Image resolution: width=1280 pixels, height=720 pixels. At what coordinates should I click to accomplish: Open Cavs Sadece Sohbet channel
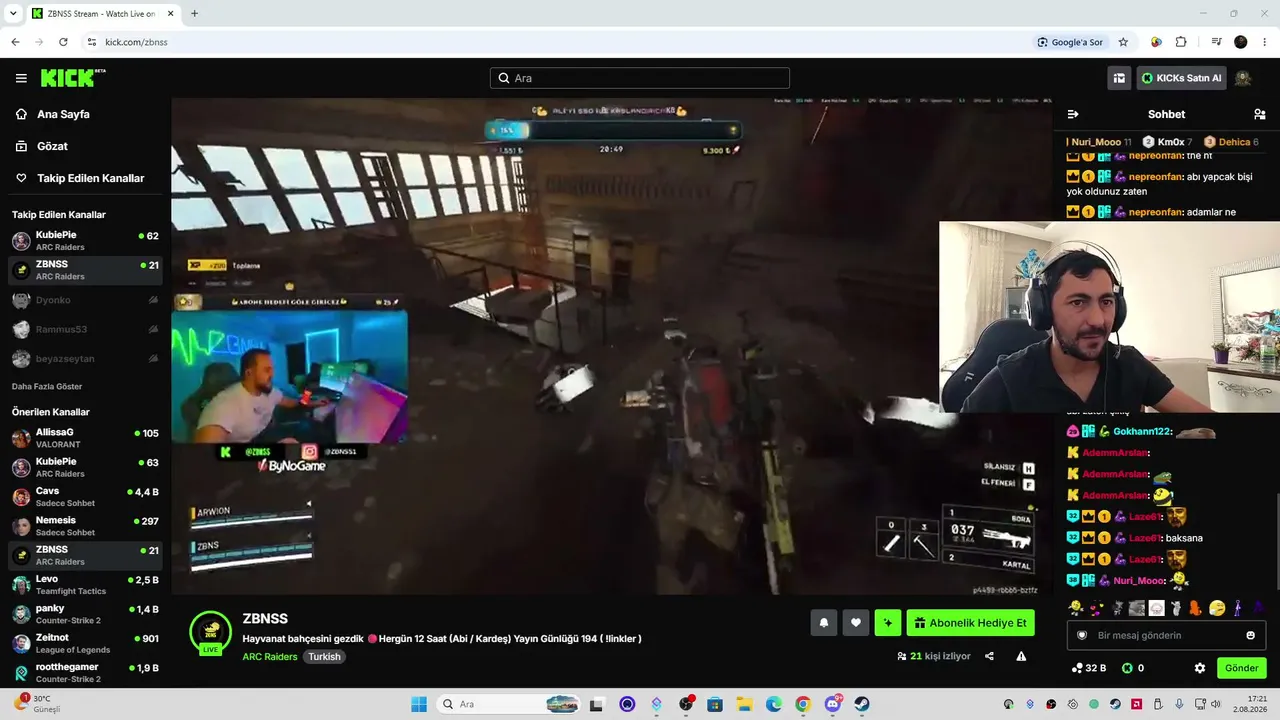click(x=85, y=497)
